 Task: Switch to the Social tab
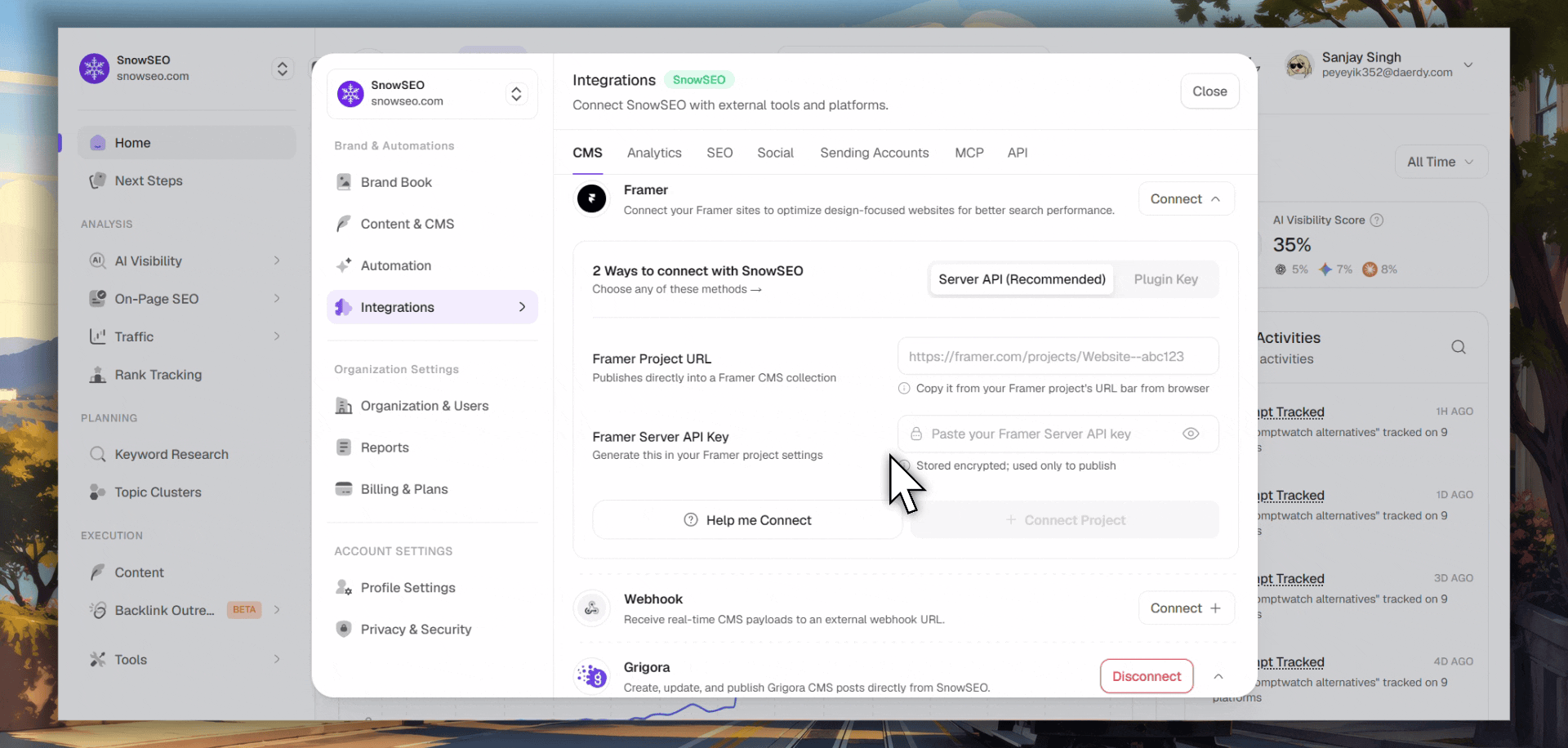click(x=775, y=153)
